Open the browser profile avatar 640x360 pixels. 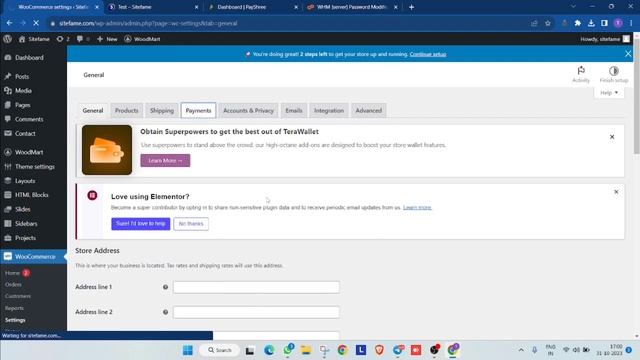[x=618, y=23]
